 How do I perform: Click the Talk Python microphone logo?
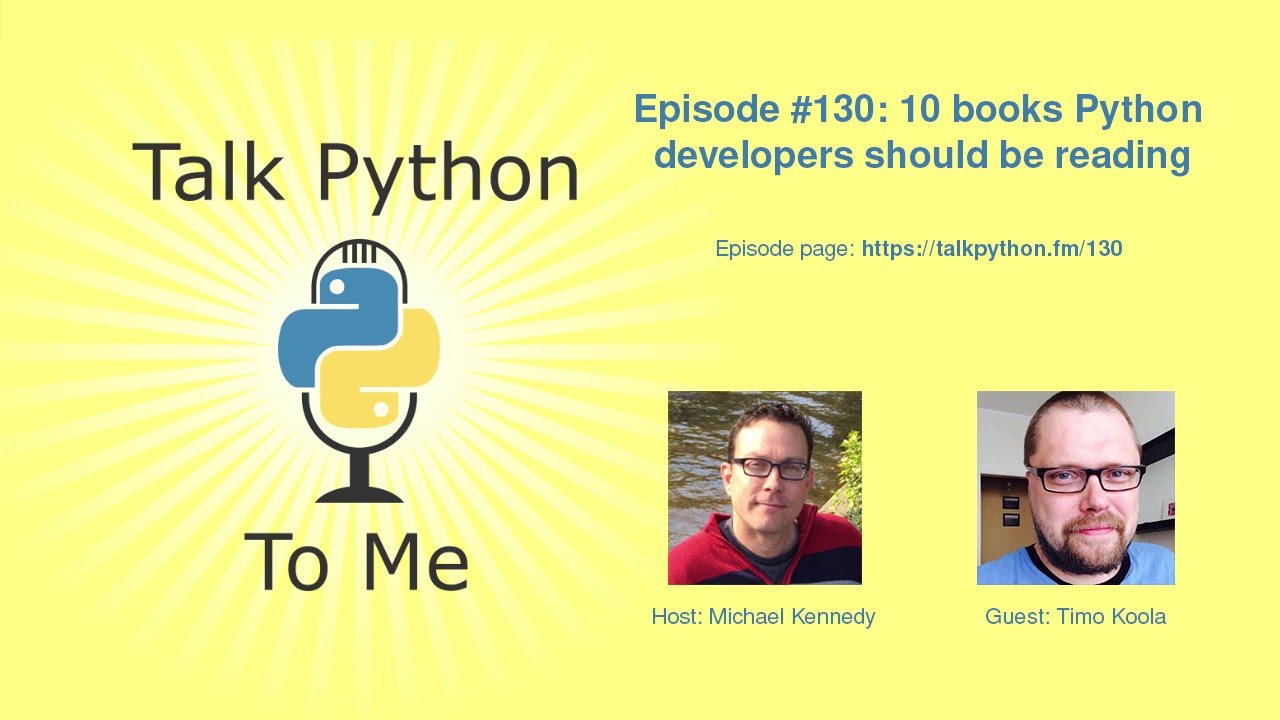click(x=358, y=371)
